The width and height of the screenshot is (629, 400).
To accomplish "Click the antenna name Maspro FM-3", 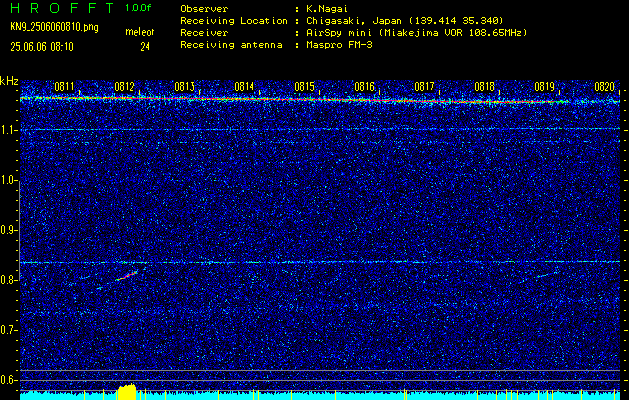I will tap(339, 45).
